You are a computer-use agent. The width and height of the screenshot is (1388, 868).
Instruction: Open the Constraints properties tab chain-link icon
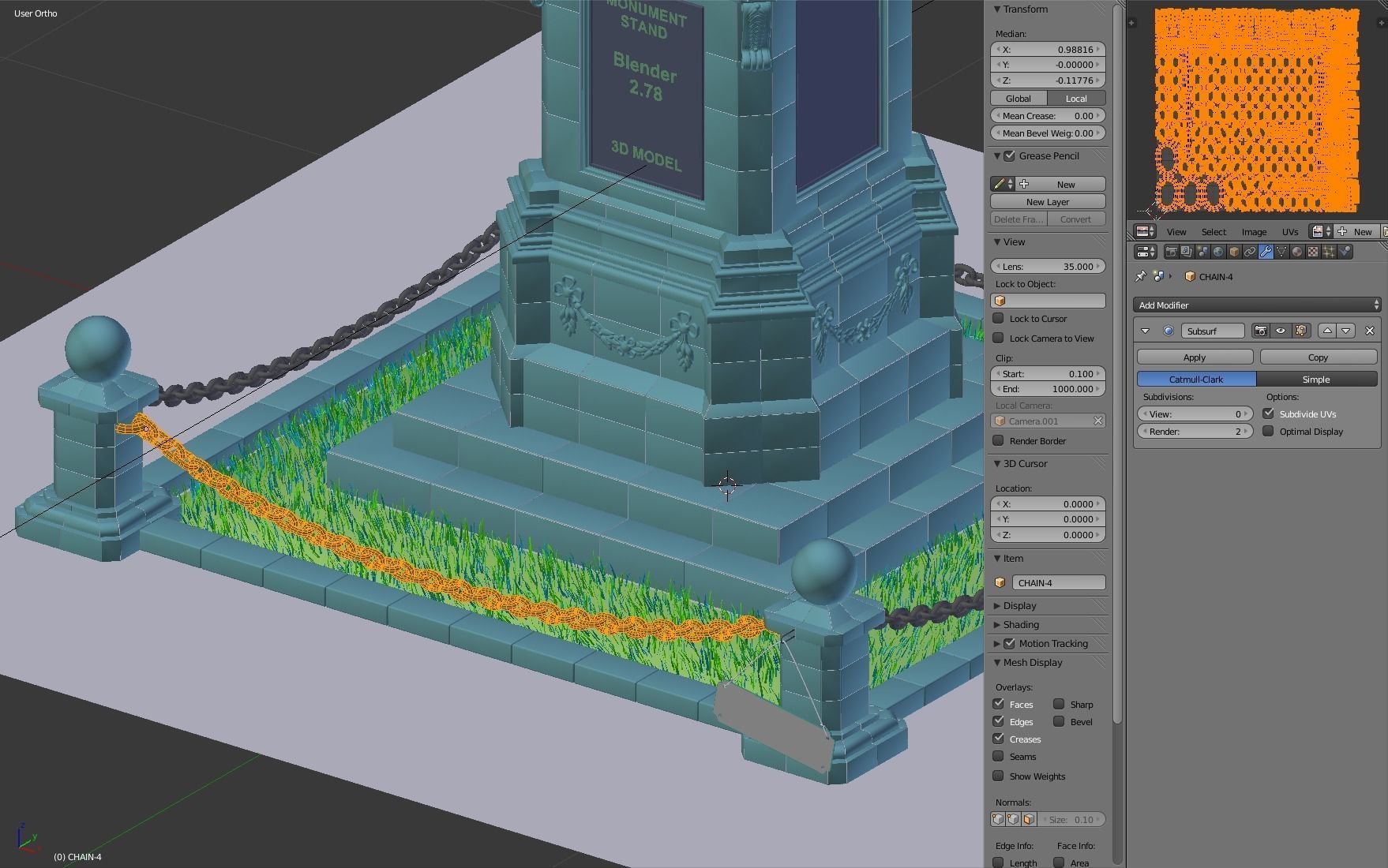1250,252
